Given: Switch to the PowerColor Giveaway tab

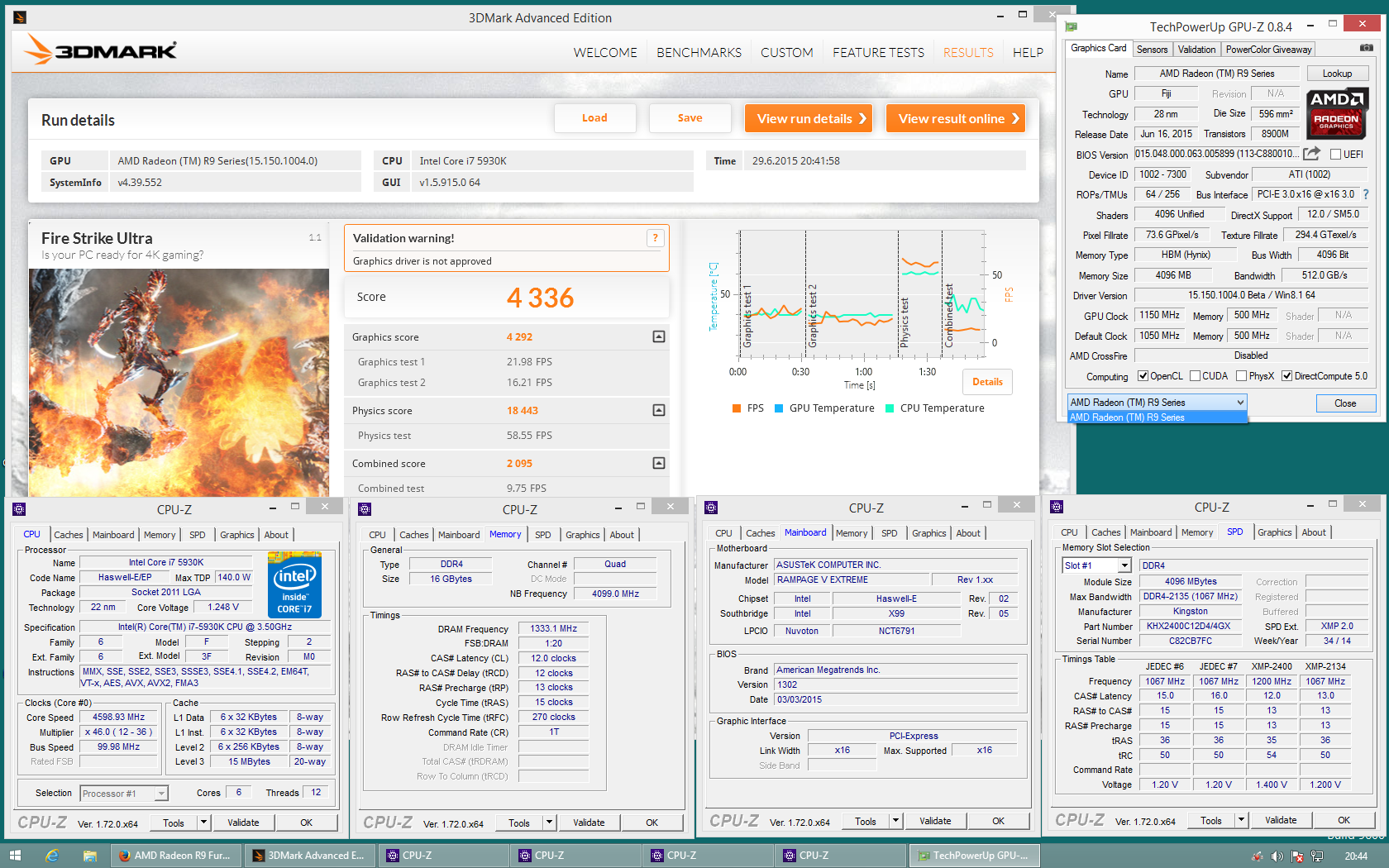Looking at the screenshot, I should (1268, 50).
